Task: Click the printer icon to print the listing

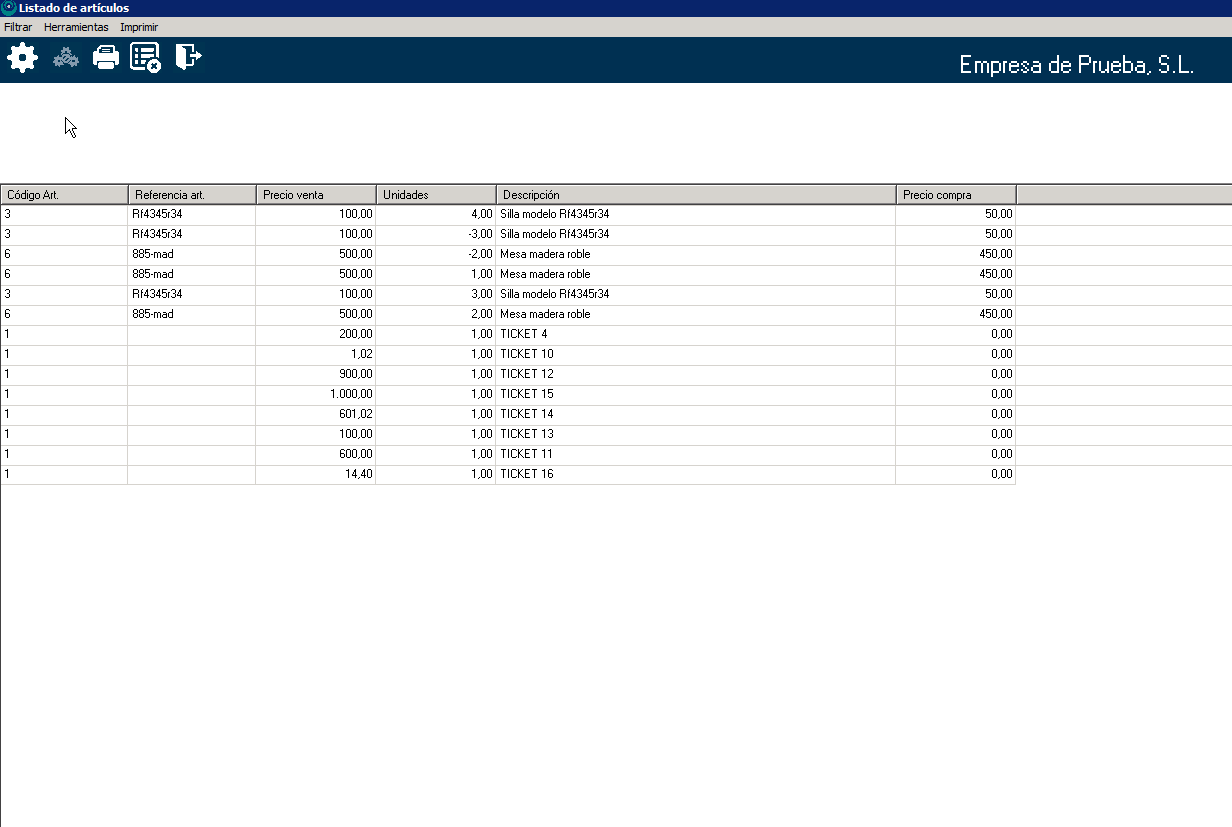Action: pyautogui.click(x=106, y=58)
